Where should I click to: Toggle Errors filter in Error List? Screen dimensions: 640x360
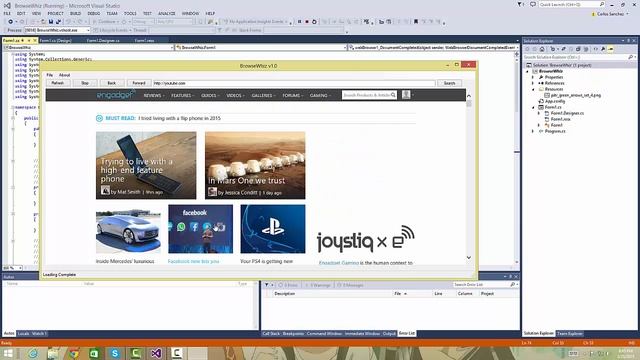(288, 285)
